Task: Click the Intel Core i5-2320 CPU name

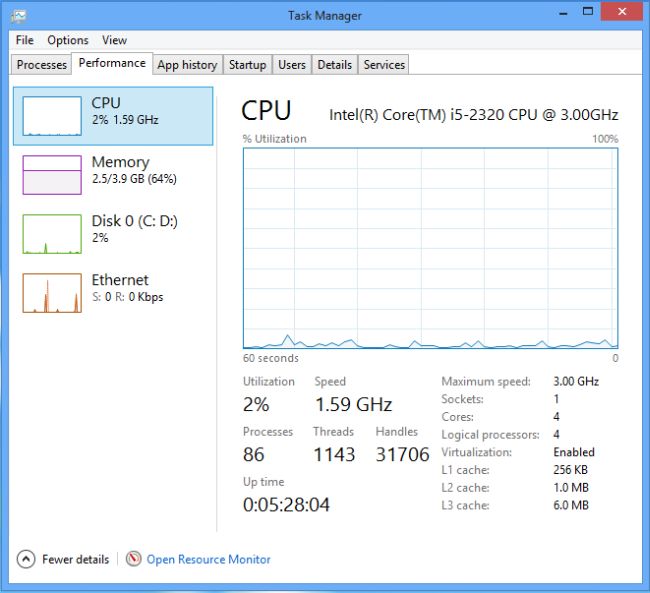Action: click(x=473, y=115)
